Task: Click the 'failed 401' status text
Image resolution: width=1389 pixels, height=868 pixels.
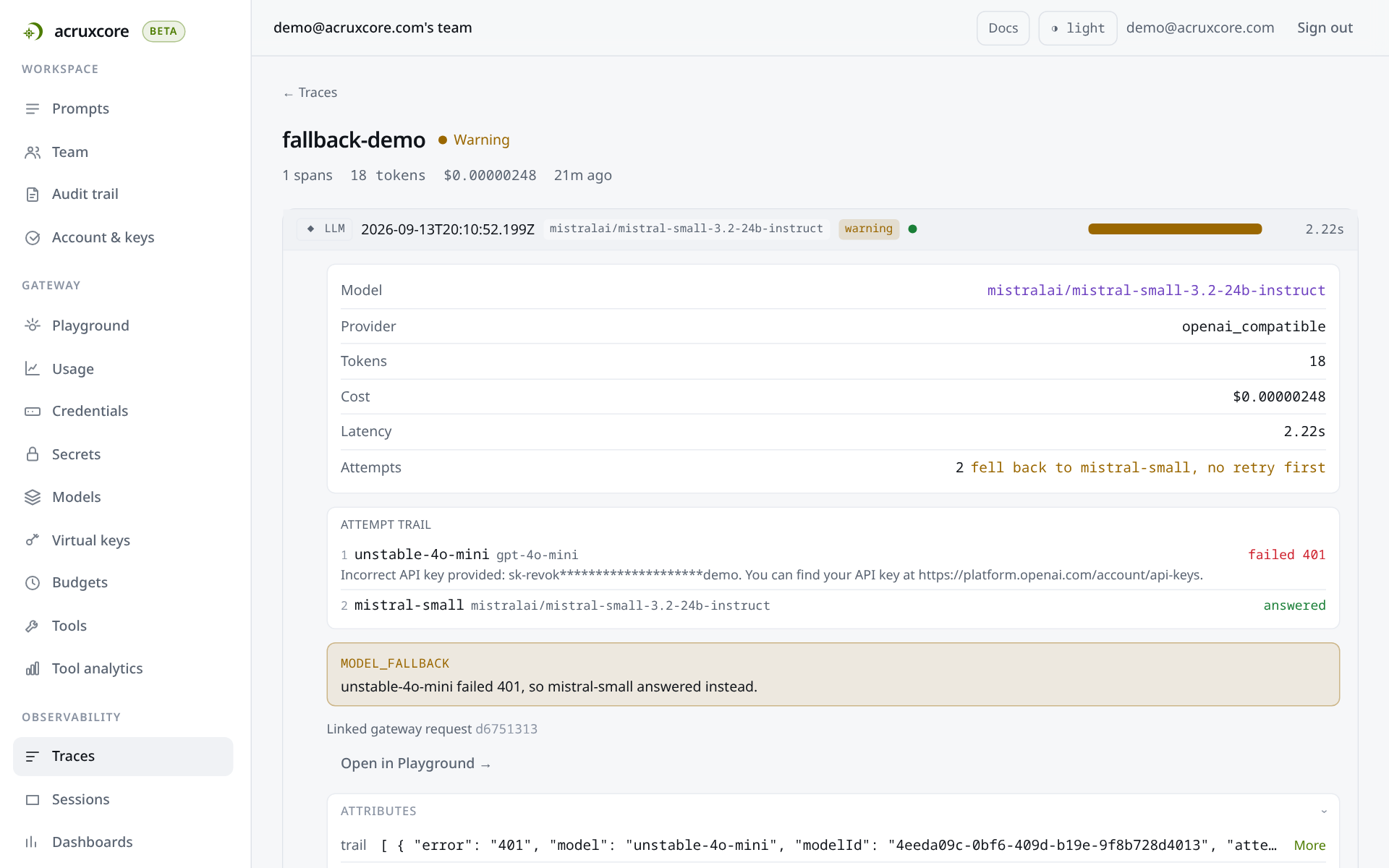Action: [1286, 555]
